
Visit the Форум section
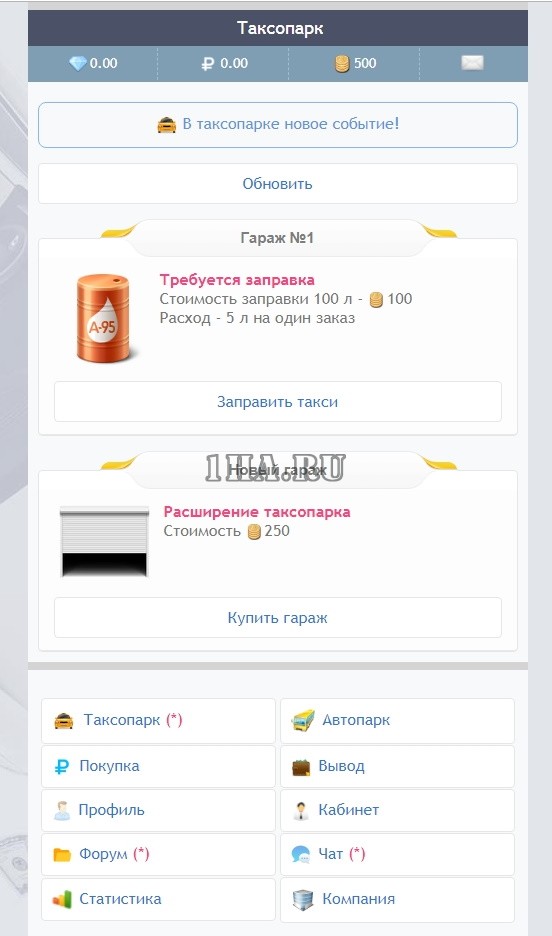point(158,855)
